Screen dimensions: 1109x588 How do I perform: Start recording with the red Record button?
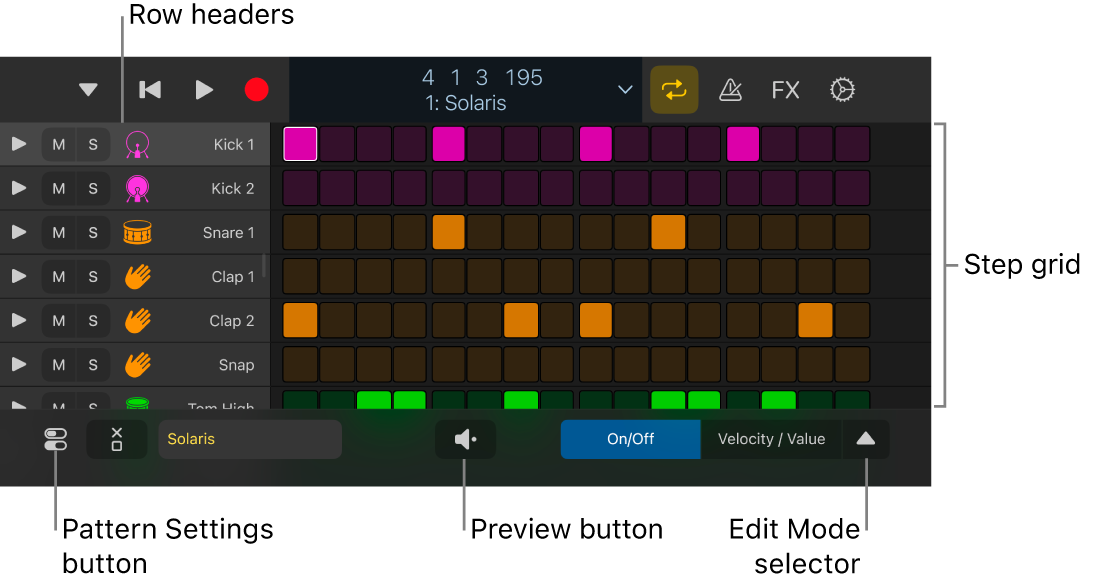tap(256, 89)
